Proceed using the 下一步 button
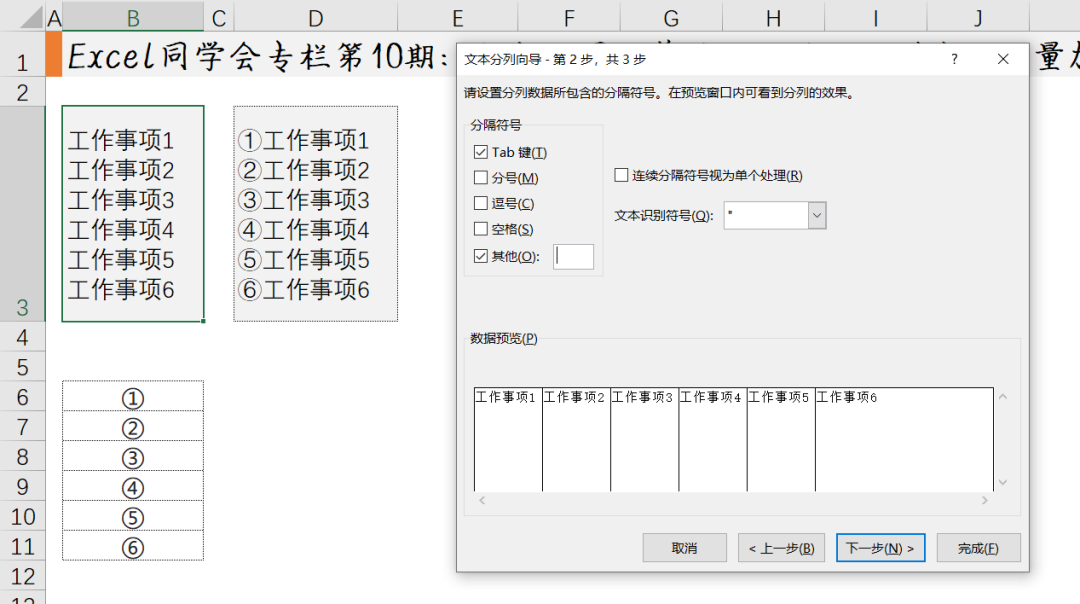Screen dimensions: 1080x604 [880, 548]
